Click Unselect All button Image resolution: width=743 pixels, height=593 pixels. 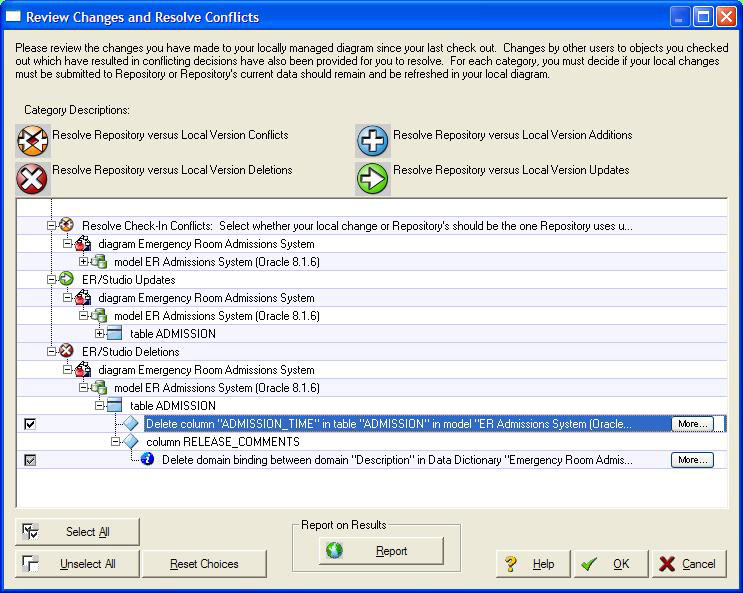pyautogui.click(x=77, y=564)
